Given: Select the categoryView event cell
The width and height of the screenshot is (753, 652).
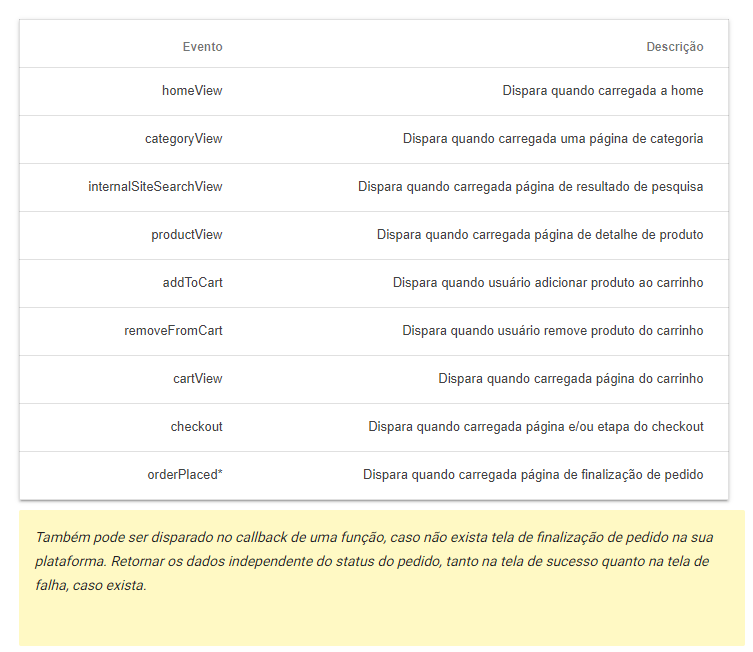Looking at the screenshot, I should (x=183, y=139).
